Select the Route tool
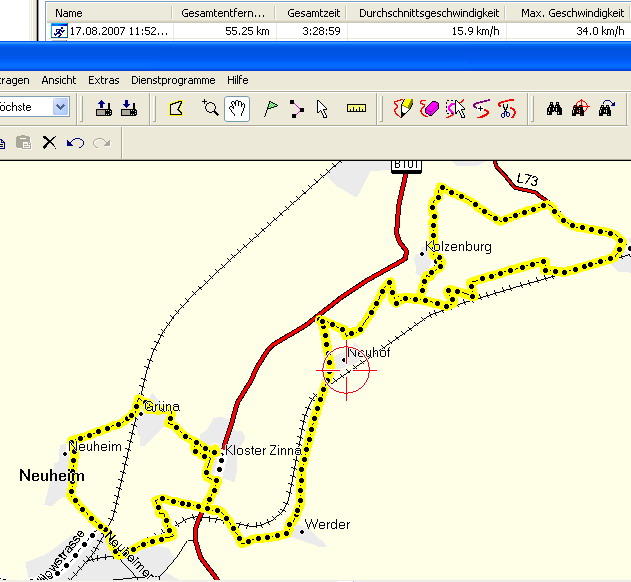This screenshot has height=582, width=631. 296,108
